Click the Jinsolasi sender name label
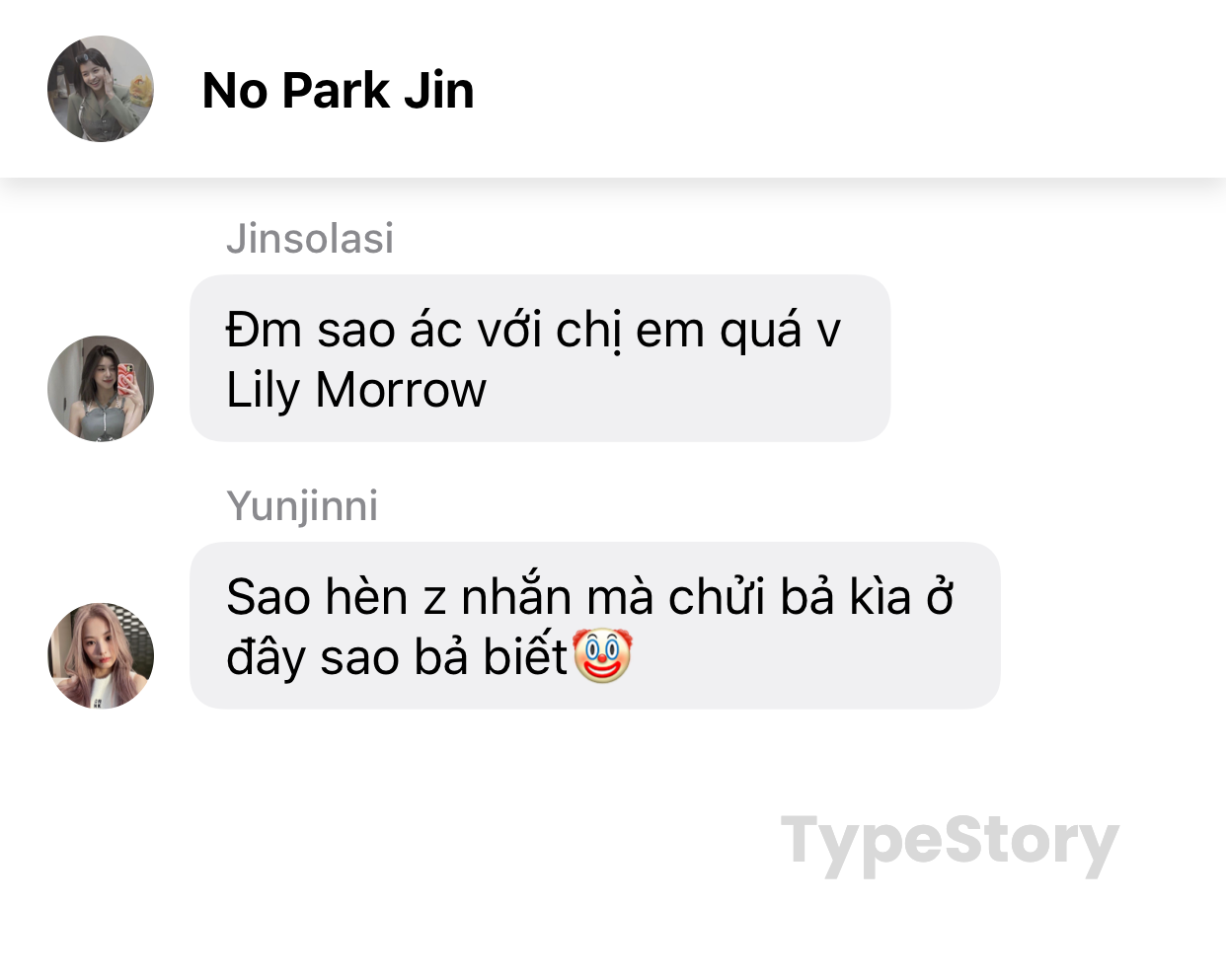This screenshot has width=1226, height=980. (310, 238)
